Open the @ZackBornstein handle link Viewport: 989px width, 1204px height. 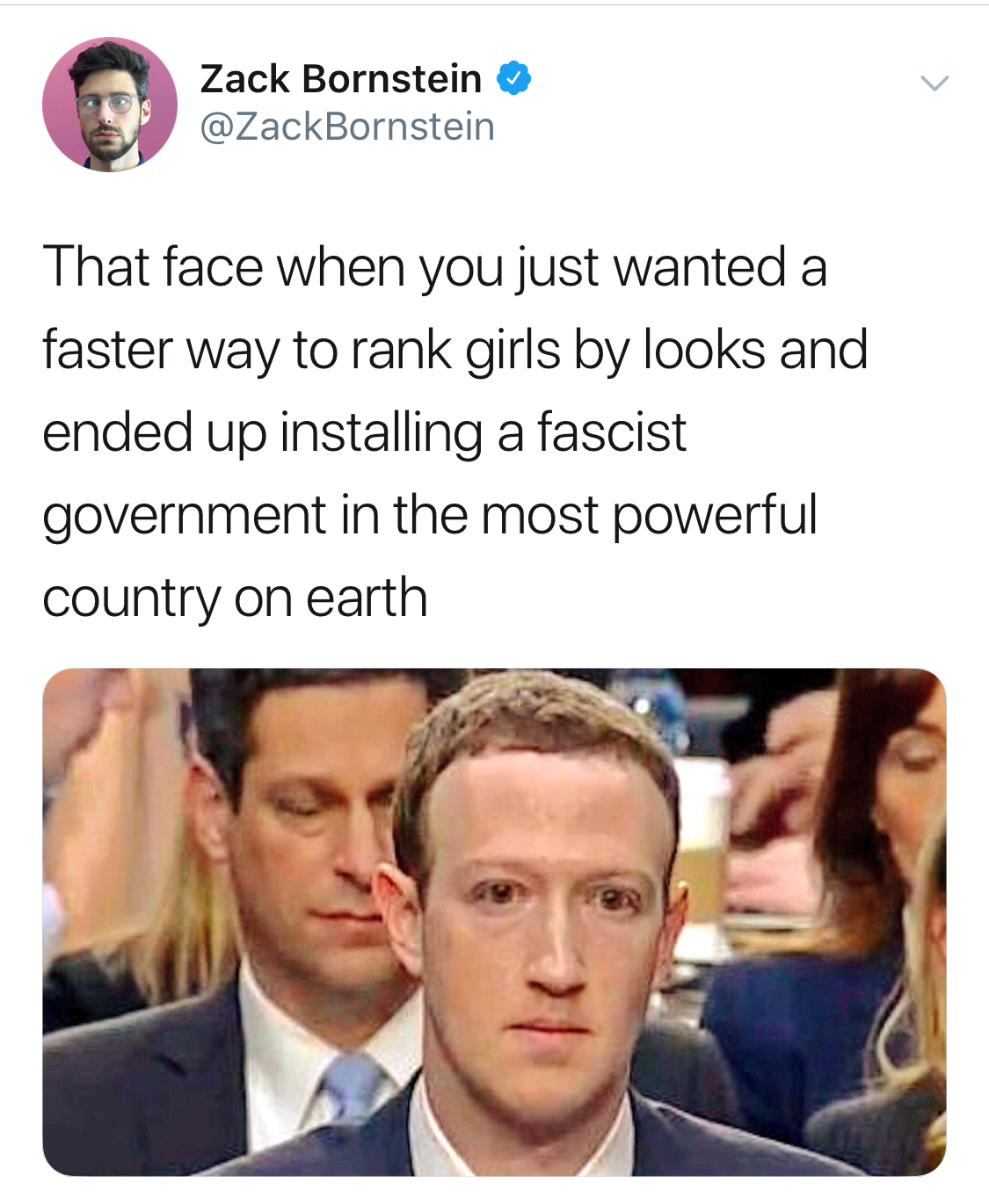pyautogui.click(x=348, y=127)
